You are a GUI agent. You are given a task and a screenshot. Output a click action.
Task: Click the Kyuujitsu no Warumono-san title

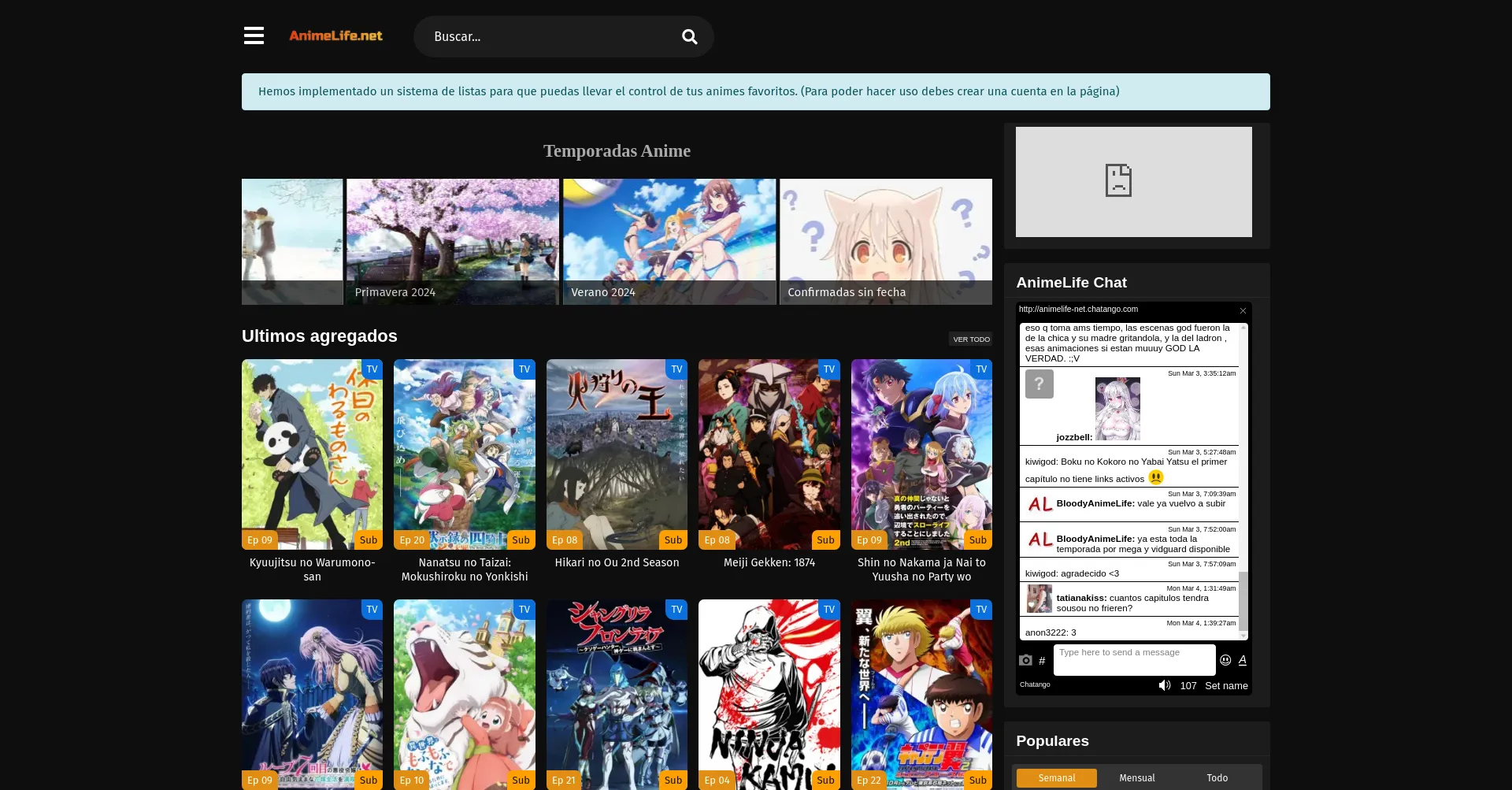click(x=312, y=569)
